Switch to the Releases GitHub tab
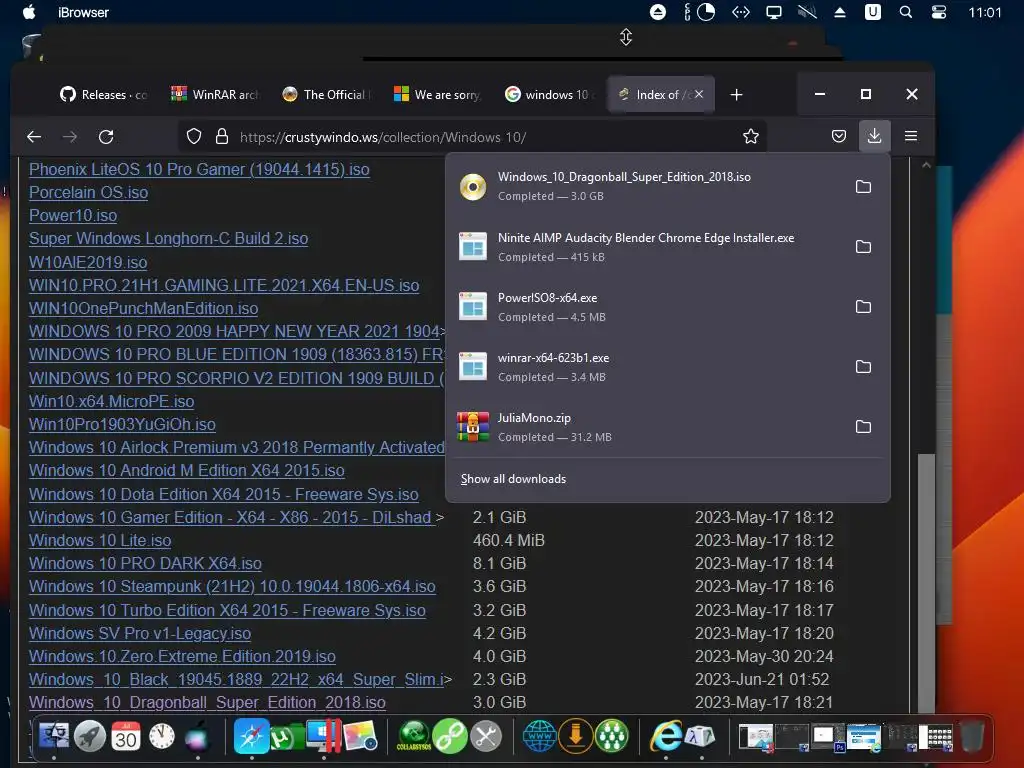The image size is (1024, 768). point(104,95)
